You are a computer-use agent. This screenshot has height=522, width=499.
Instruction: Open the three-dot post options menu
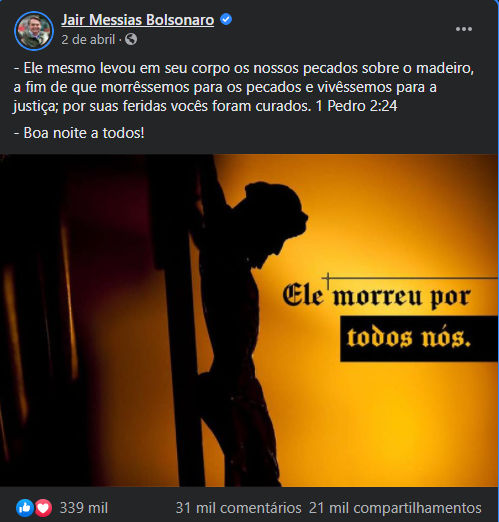coord(464,29)
